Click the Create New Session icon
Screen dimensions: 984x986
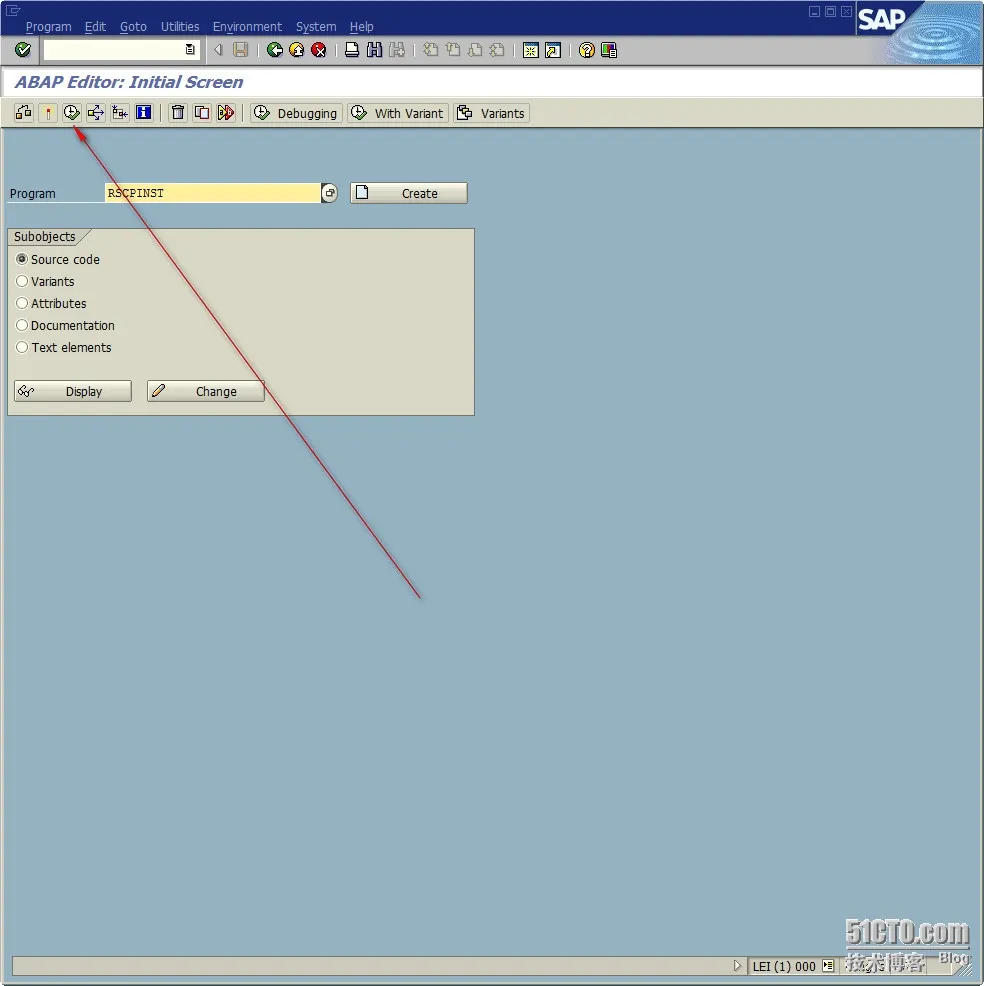[x=531, y=50]
